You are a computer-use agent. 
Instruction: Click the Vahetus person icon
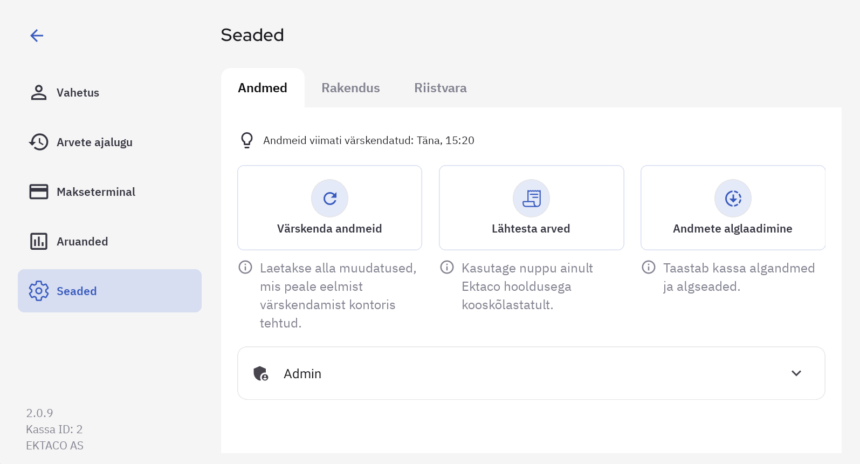coord(39,92)
